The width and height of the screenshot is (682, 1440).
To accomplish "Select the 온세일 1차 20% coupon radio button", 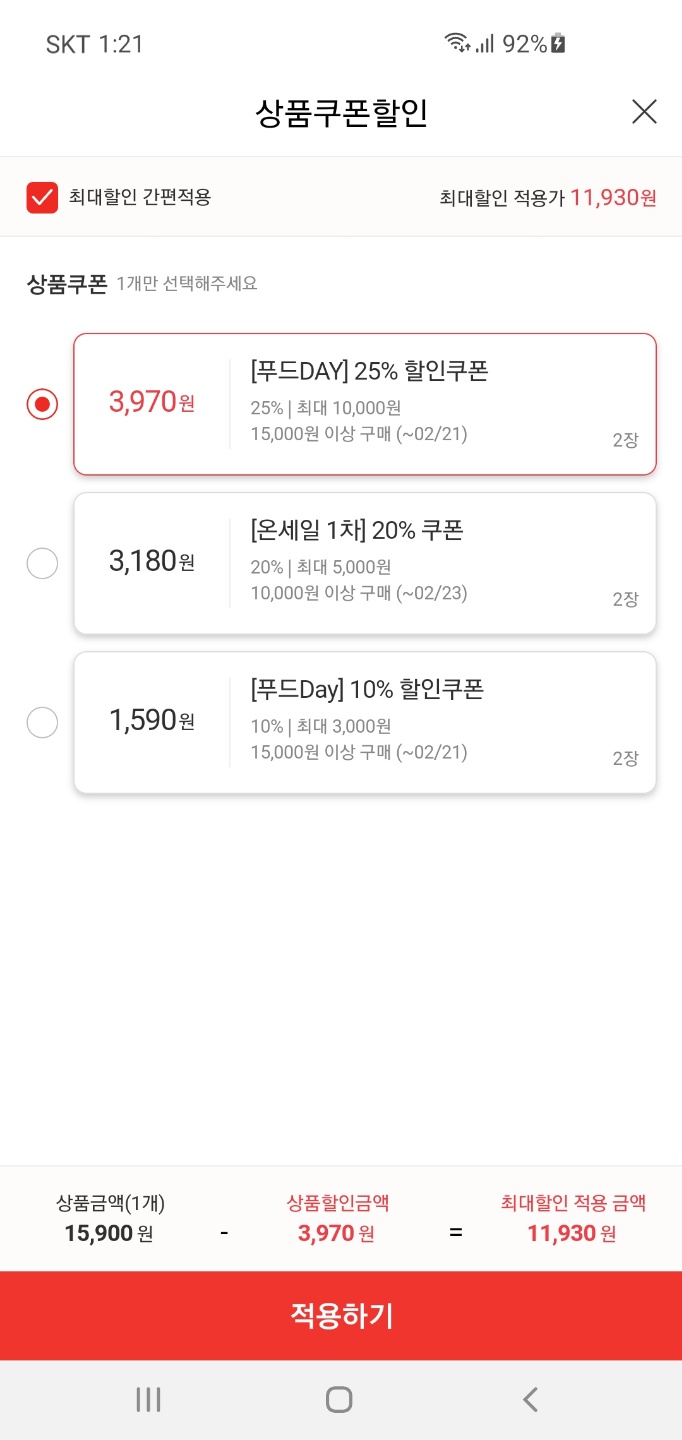I will pos(42,564).
